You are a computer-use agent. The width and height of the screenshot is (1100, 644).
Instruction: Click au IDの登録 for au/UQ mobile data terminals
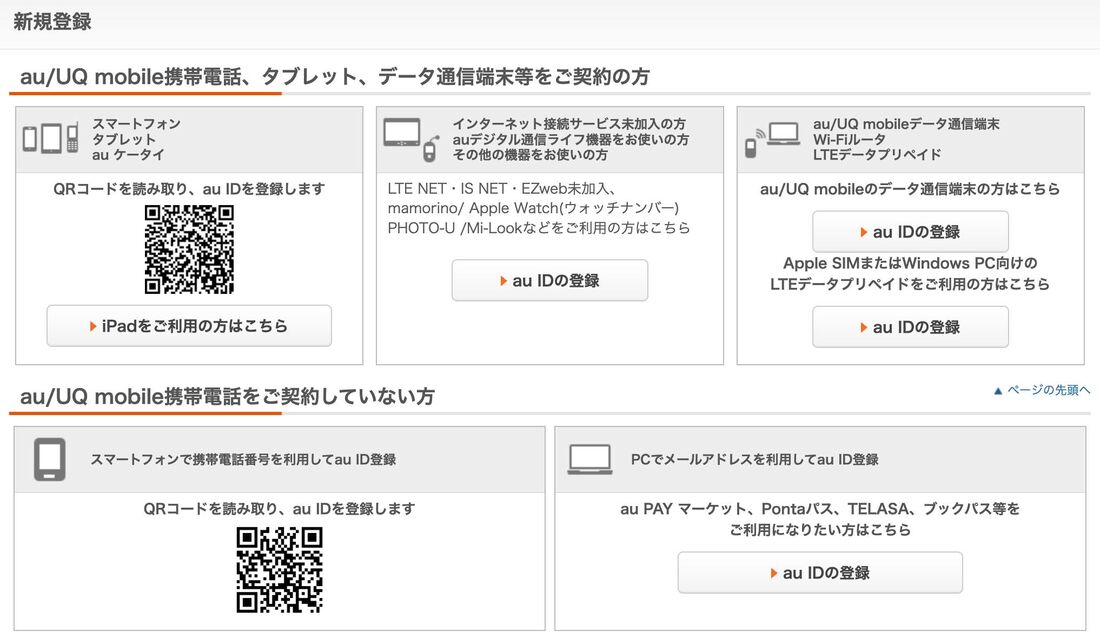tap(911, 232)
